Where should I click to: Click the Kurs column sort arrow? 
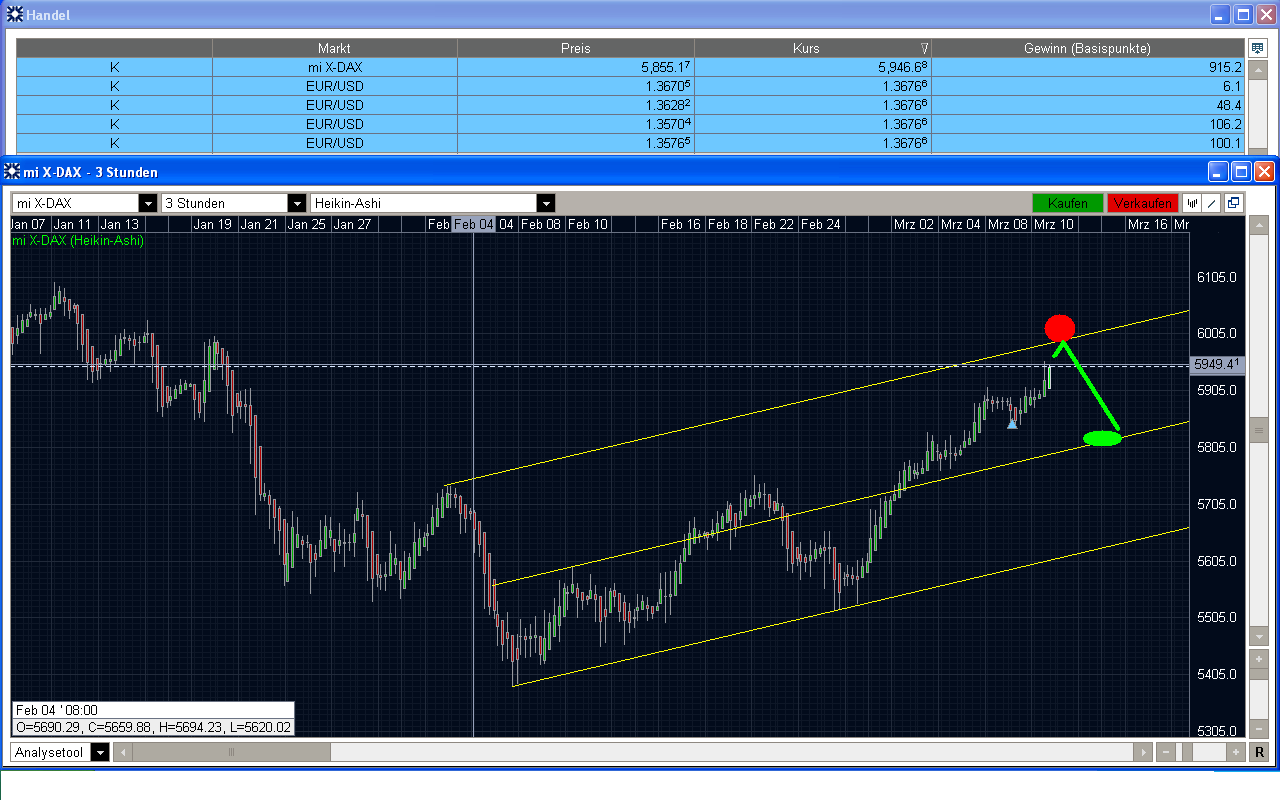click(924, 48)
